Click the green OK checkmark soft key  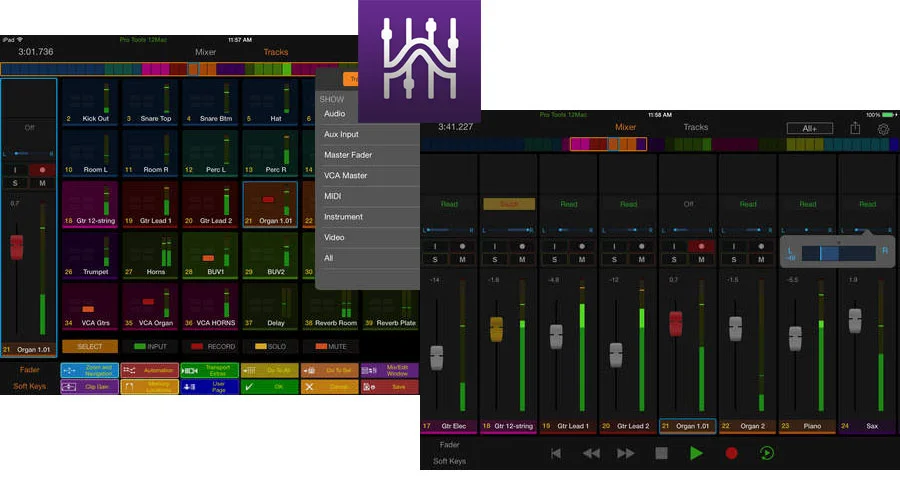coord(270,386)
